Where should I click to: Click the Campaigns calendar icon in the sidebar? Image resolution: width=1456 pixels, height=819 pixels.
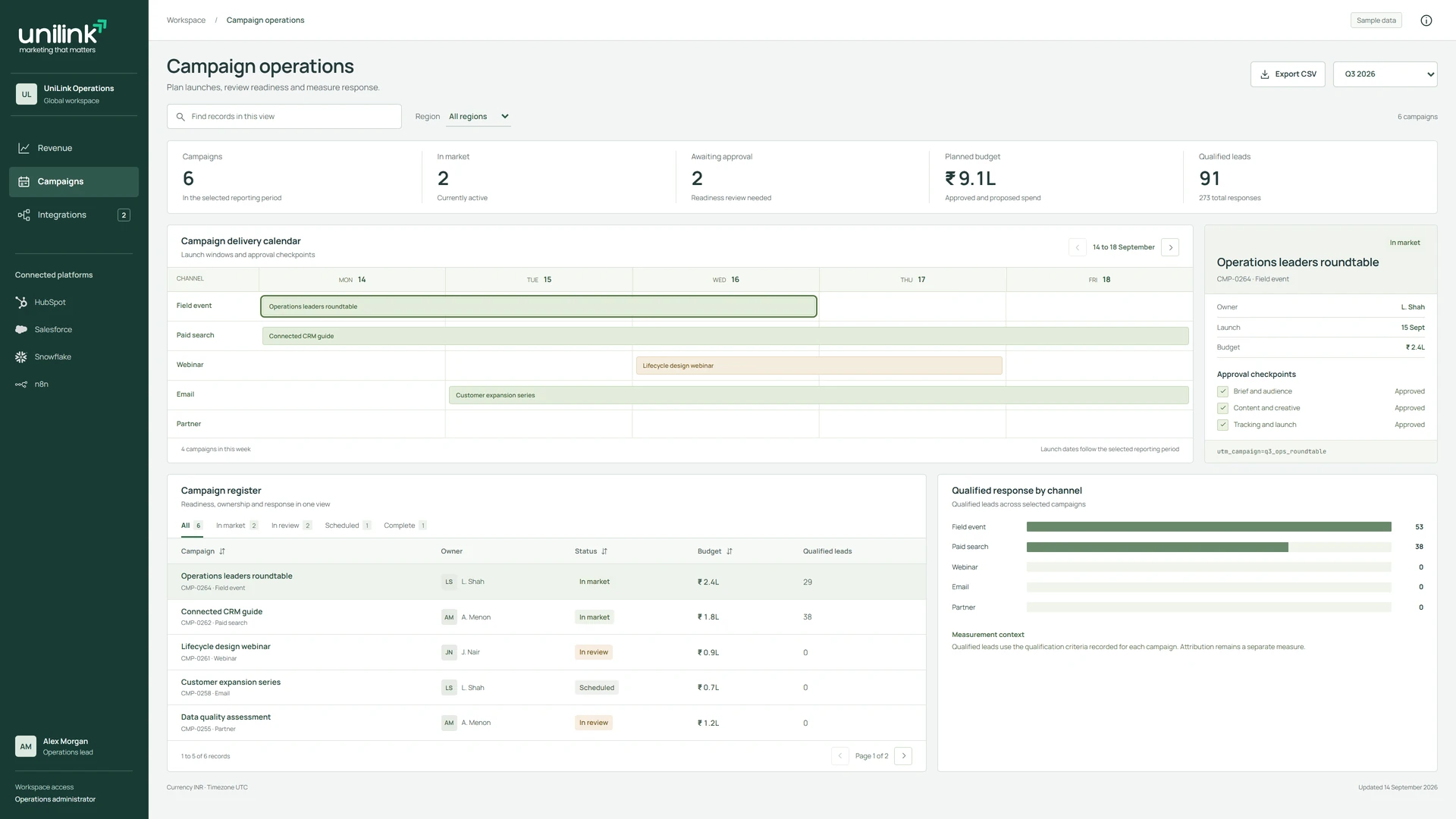[24, 181]
